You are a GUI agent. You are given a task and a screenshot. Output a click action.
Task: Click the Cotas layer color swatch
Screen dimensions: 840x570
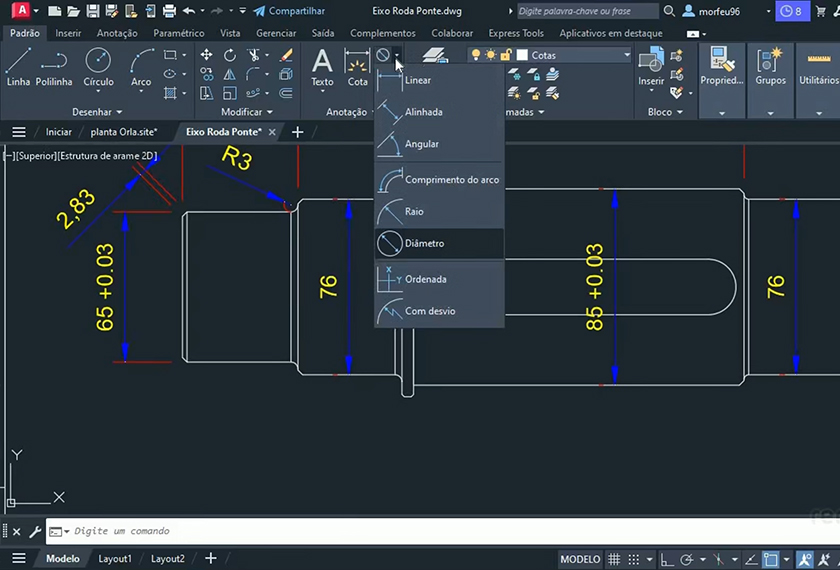pyautogui.click(x=522, y=55)
